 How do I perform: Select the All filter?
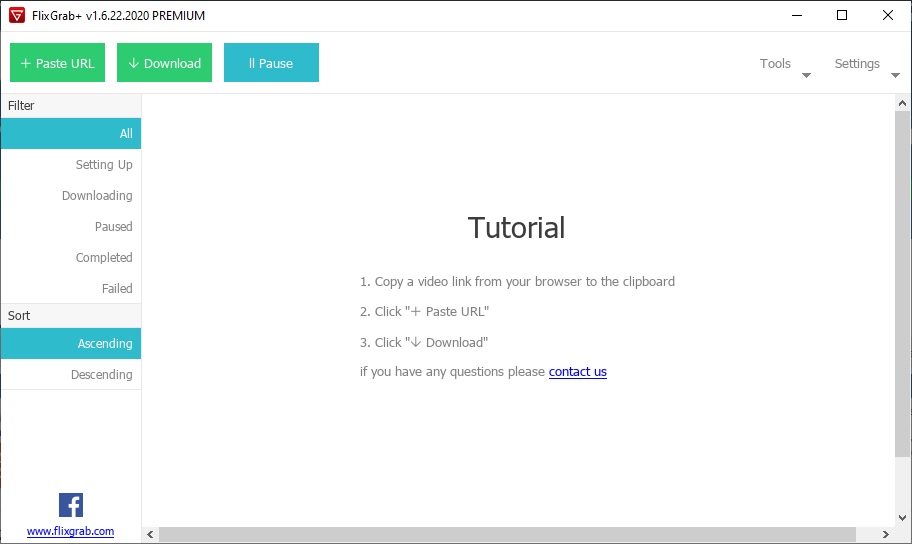tap(71, 134)
